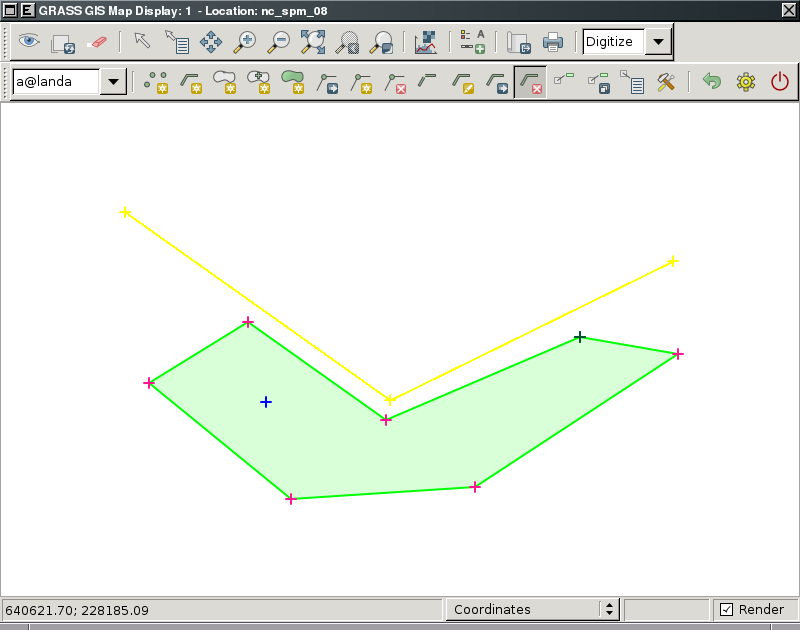Click the green Undo arrow

712,81
